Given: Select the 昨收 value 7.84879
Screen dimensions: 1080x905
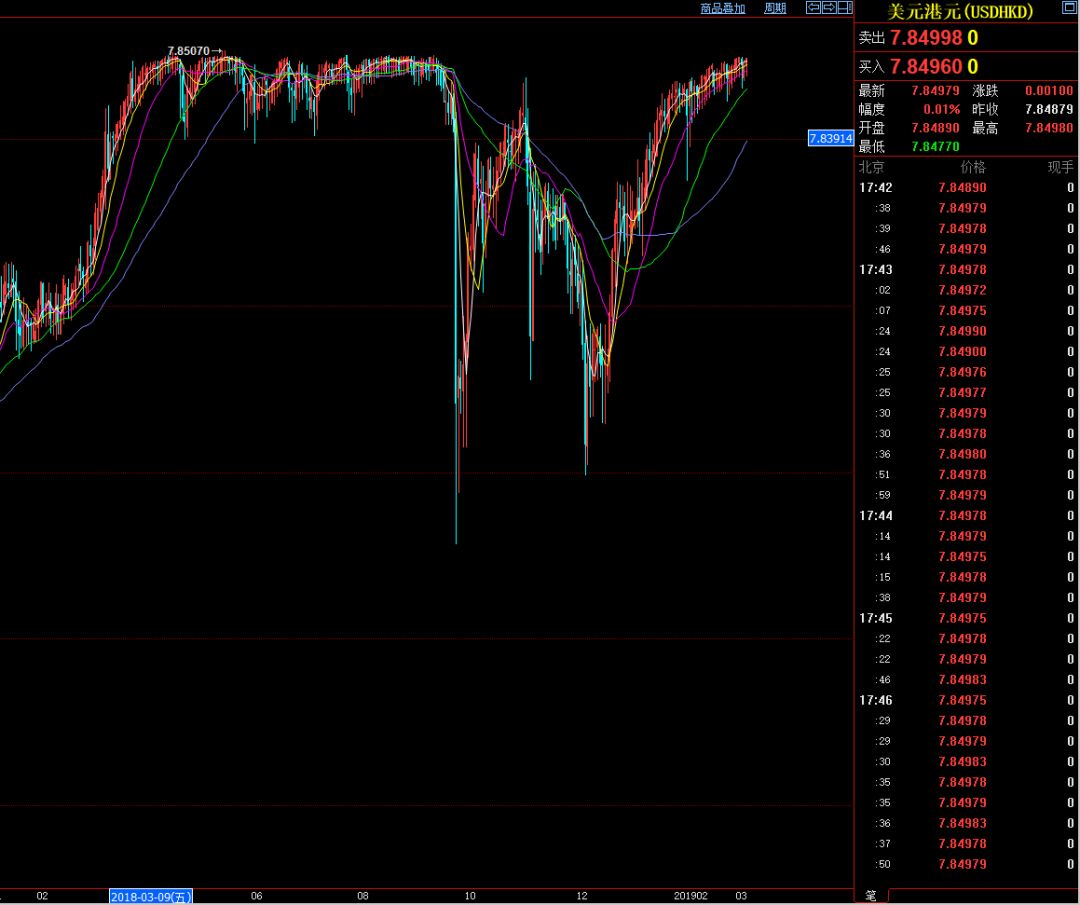Looking at the screenshot, I should click(1048, 109).
